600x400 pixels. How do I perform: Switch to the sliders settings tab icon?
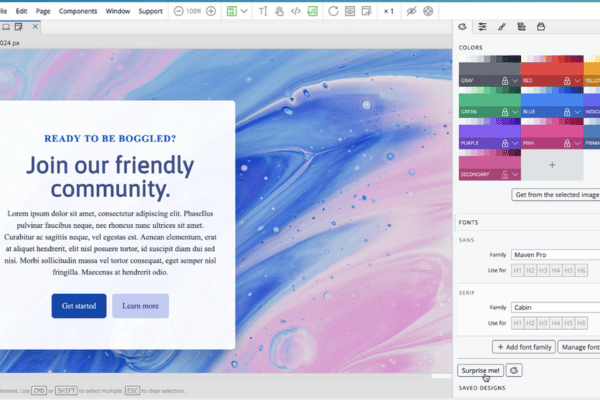coord(482,26)
